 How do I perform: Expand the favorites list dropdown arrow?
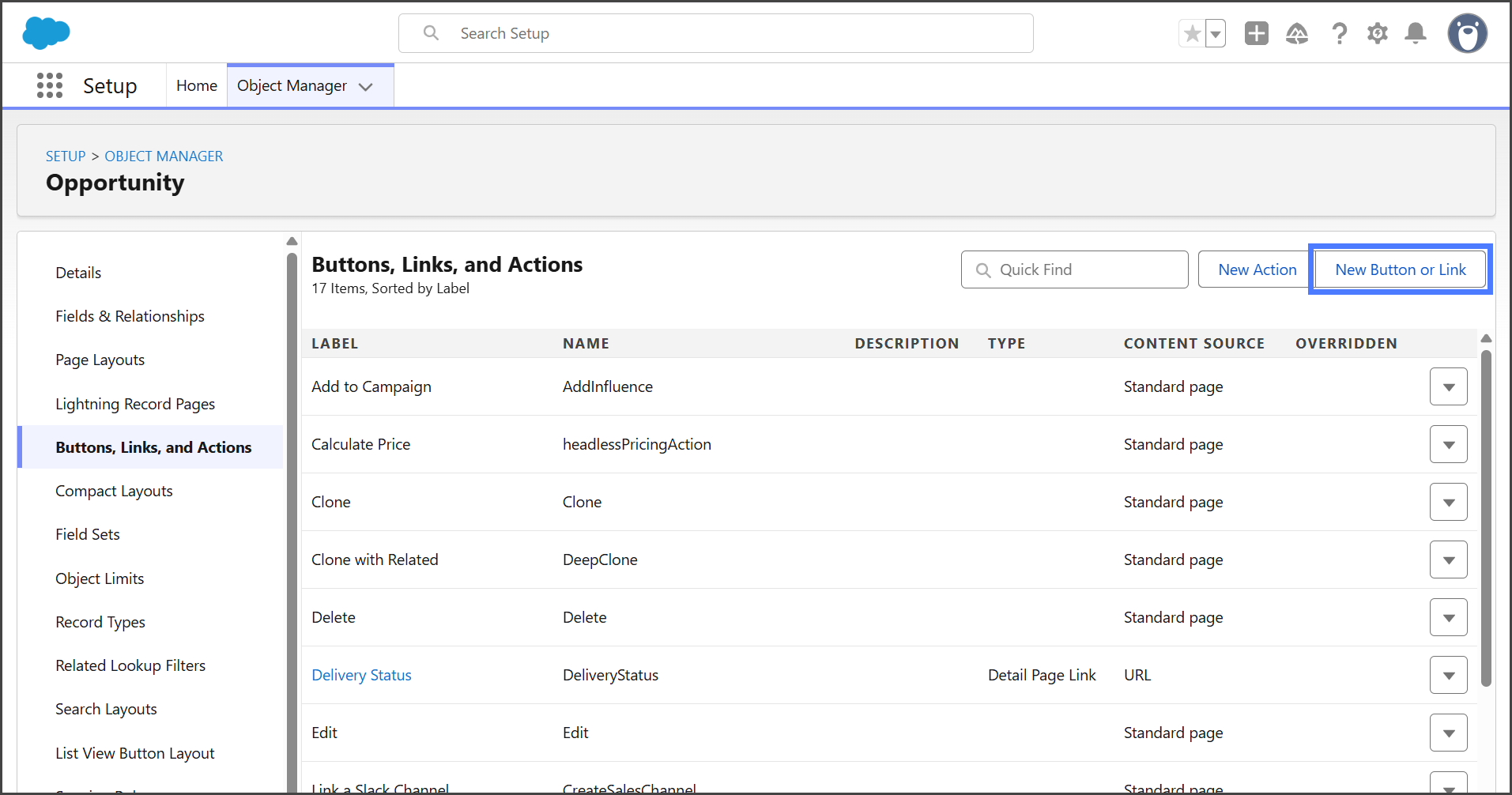click(1216, 34)
